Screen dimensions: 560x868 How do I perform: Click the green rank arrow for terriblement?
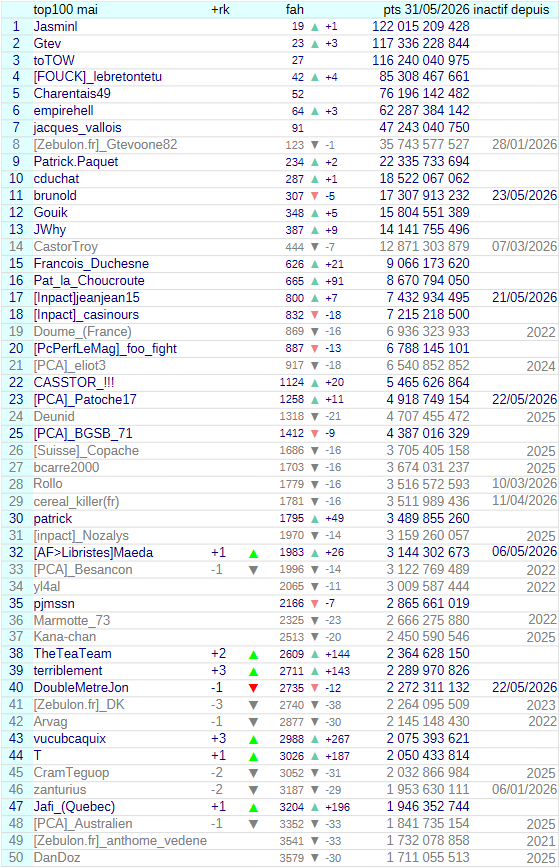click(253, 671)
